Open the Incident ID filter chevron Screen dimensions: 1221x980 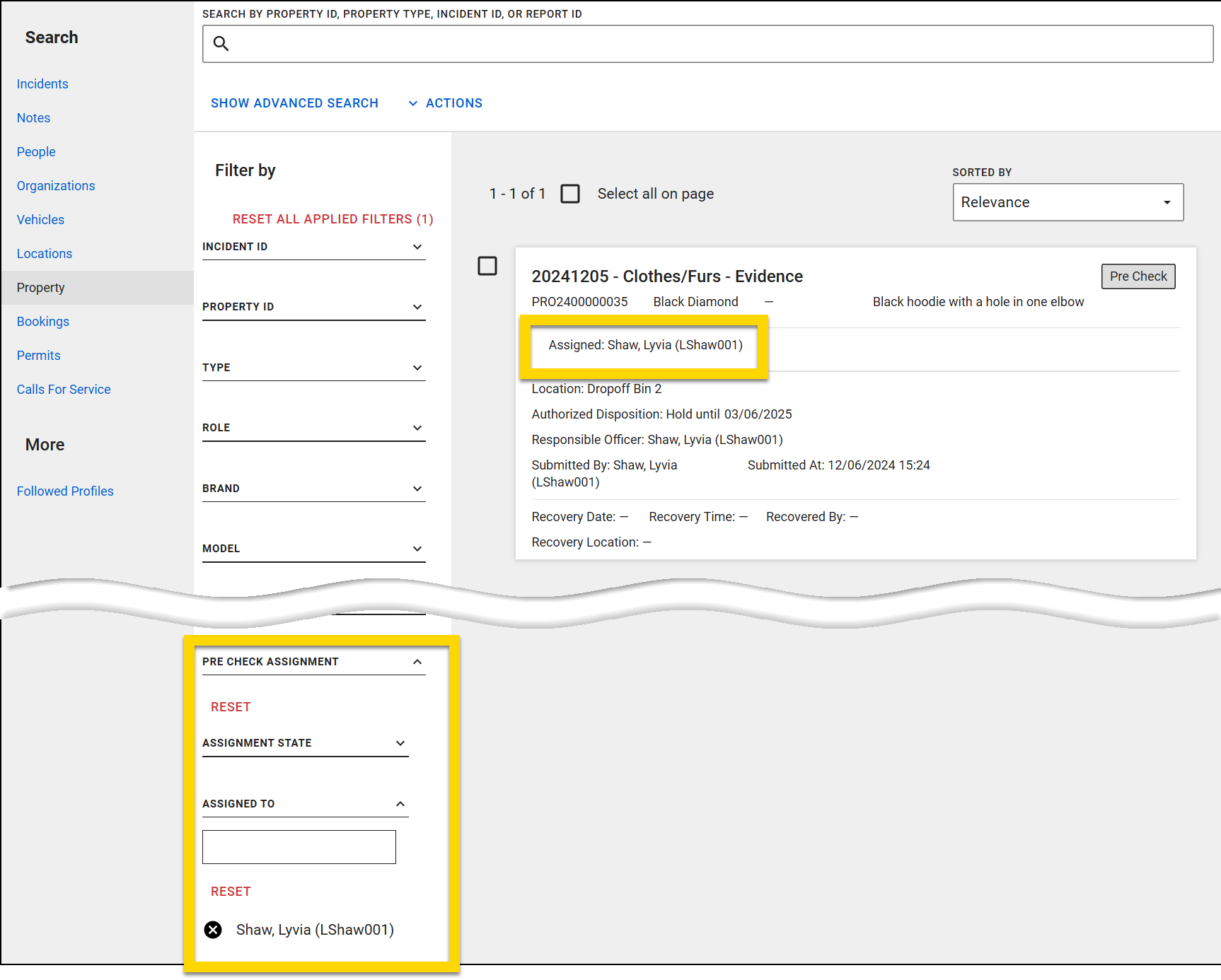(418, 247)
